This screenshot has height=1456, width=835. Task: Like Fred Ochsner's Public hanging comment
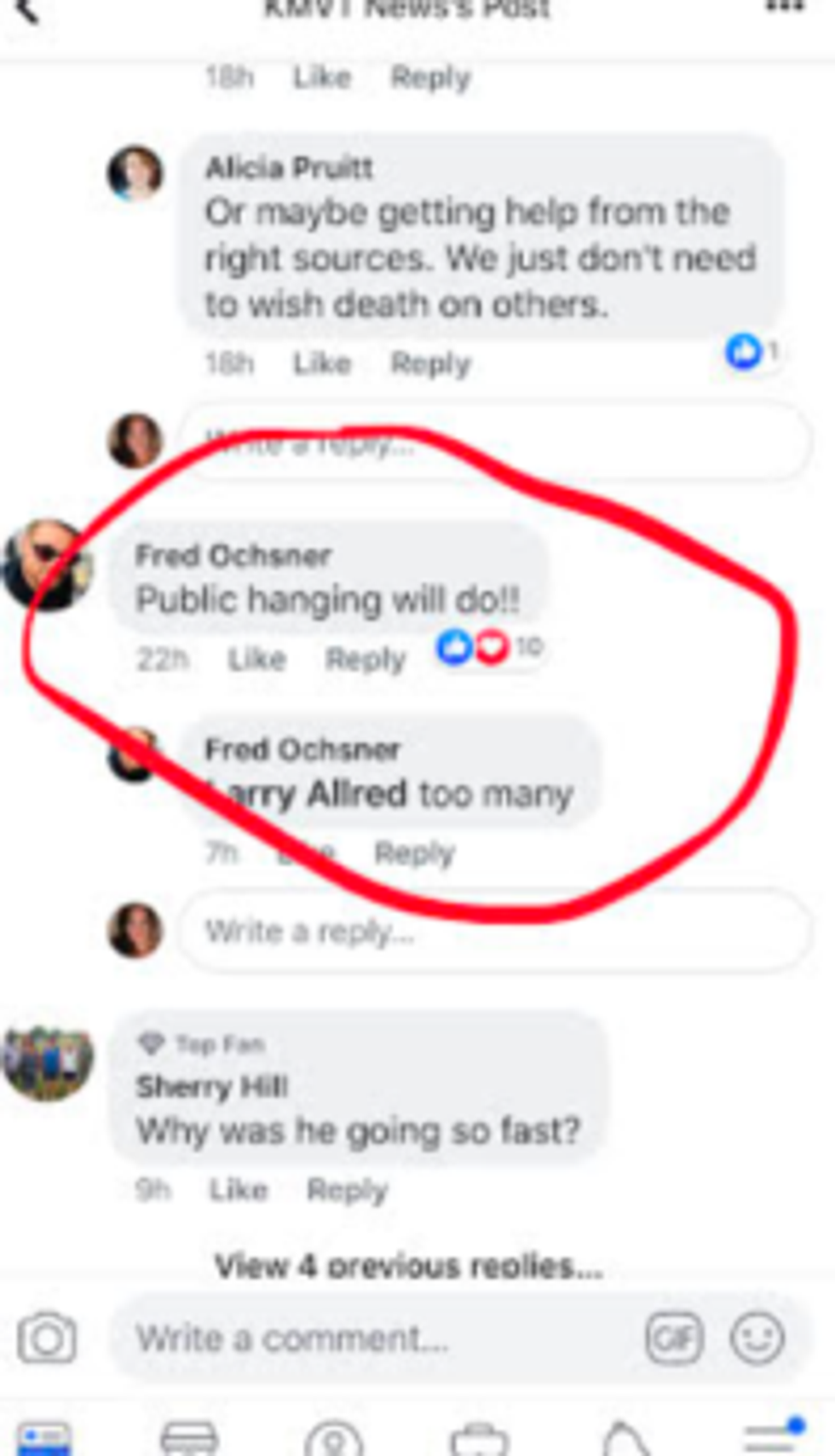click(256, 659)
